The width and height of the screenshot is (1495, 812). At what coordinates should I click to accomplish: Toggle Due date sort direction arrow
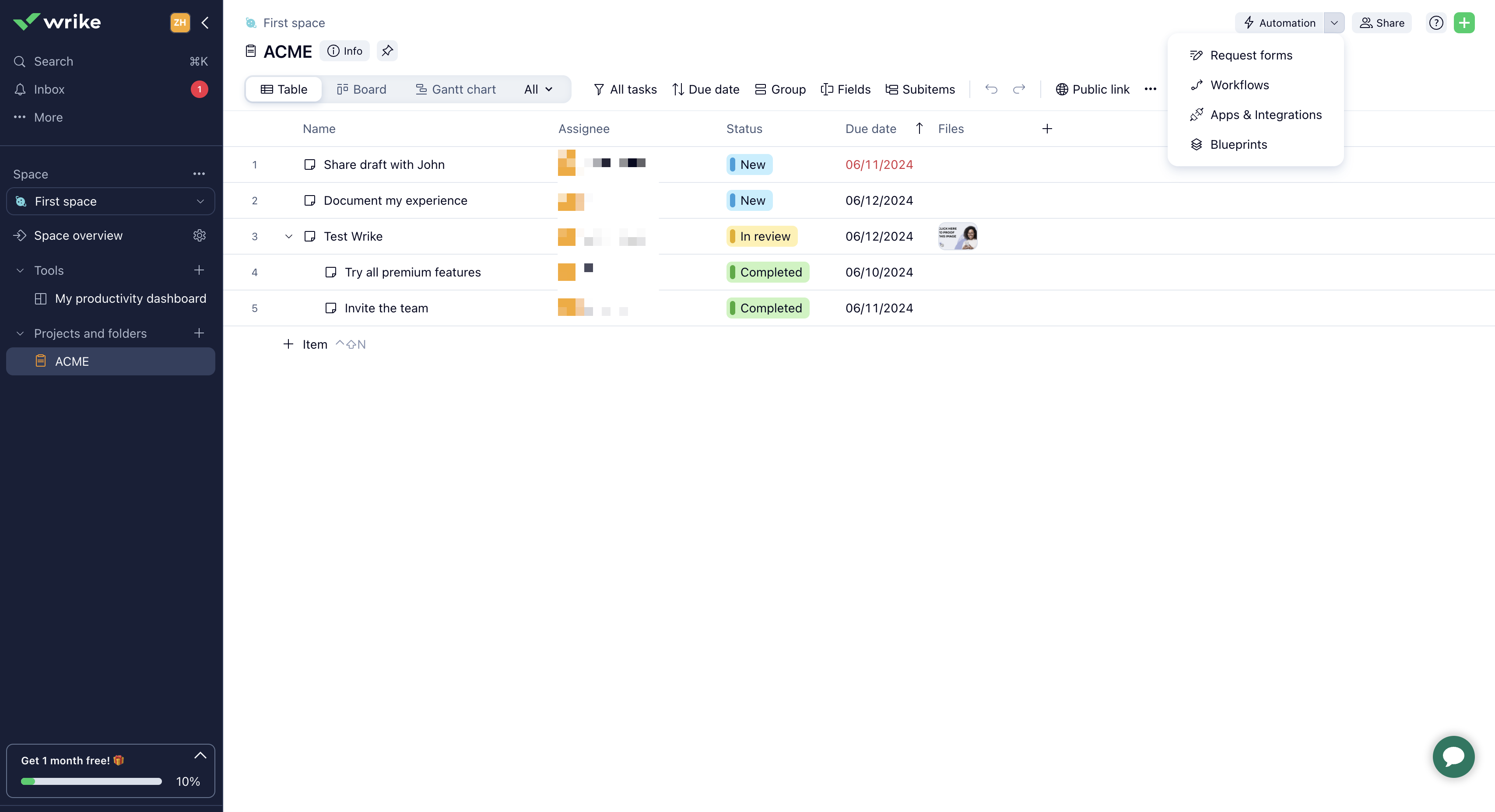click(x=919, y=128)
